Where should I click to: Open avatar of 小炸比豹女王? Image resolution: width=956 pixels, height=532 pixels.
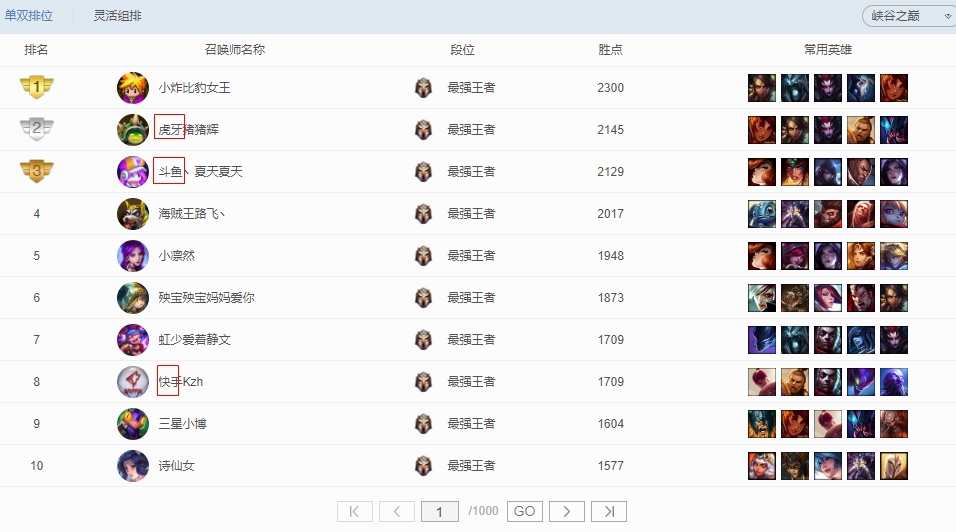coord(133,88)
